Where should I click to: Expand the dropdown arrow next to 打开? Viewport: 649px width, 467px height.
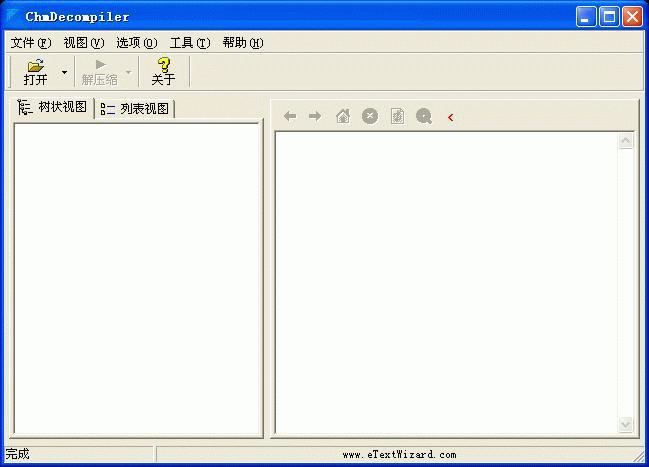point(64,72)
